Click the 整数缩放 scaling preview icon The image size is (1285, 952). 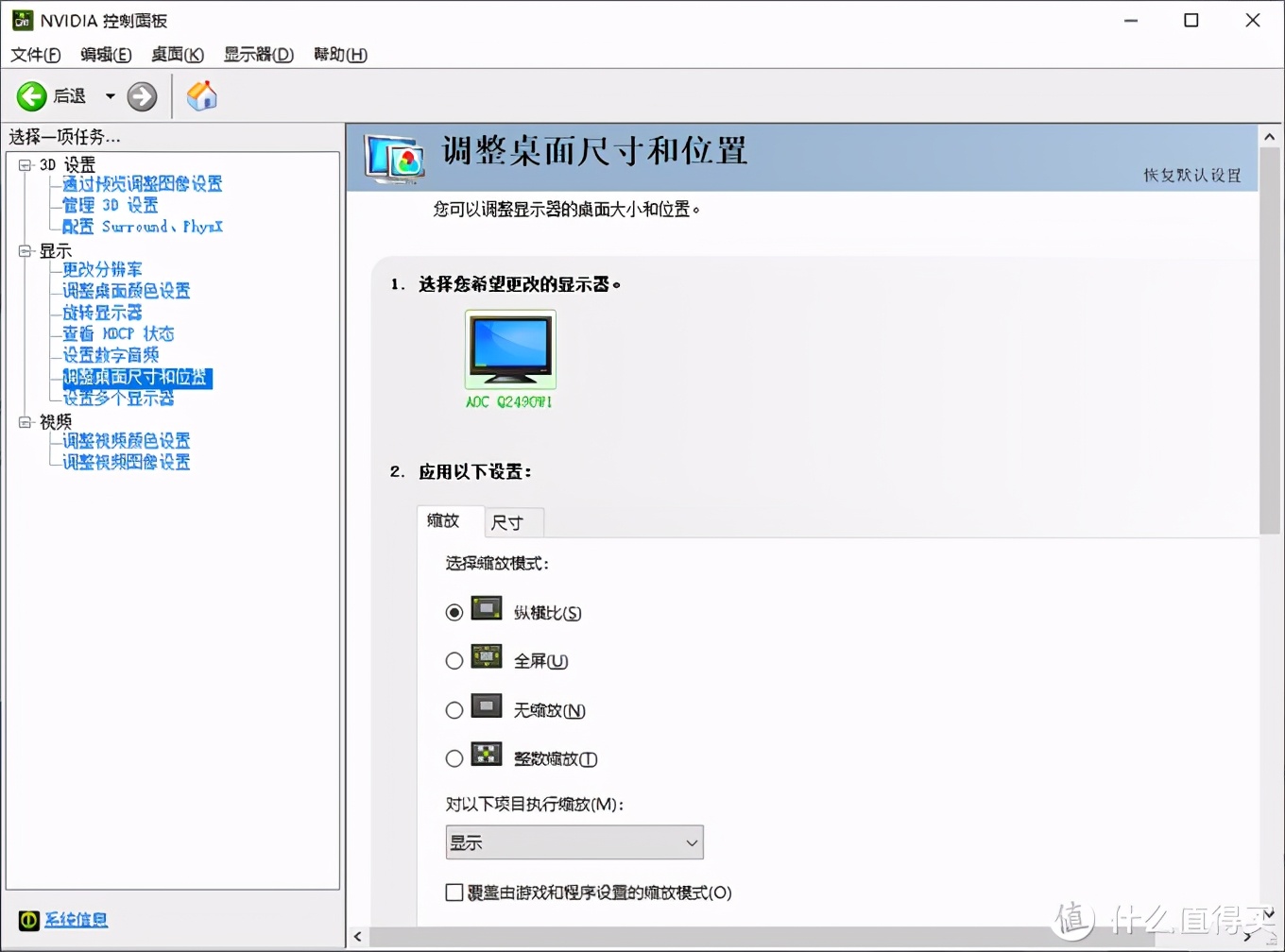[x=487, y=756]
